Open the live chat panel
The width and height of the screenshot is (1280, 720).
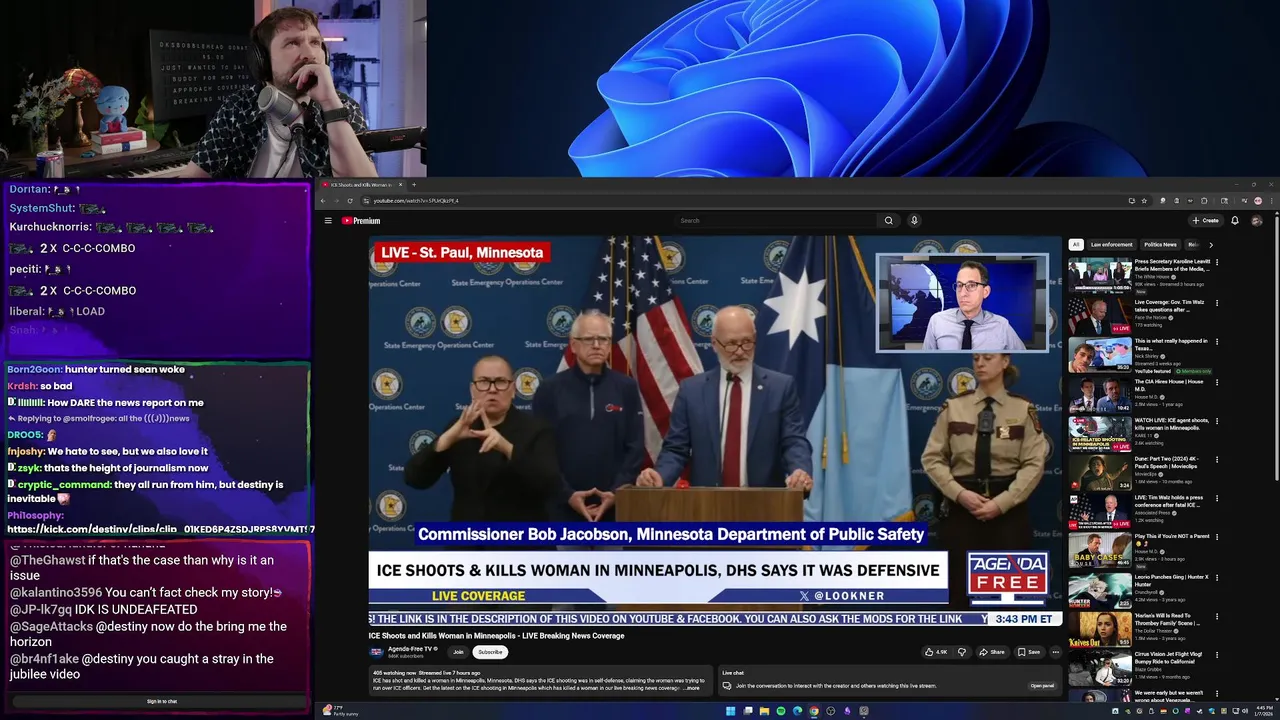tap(1042, 686)
